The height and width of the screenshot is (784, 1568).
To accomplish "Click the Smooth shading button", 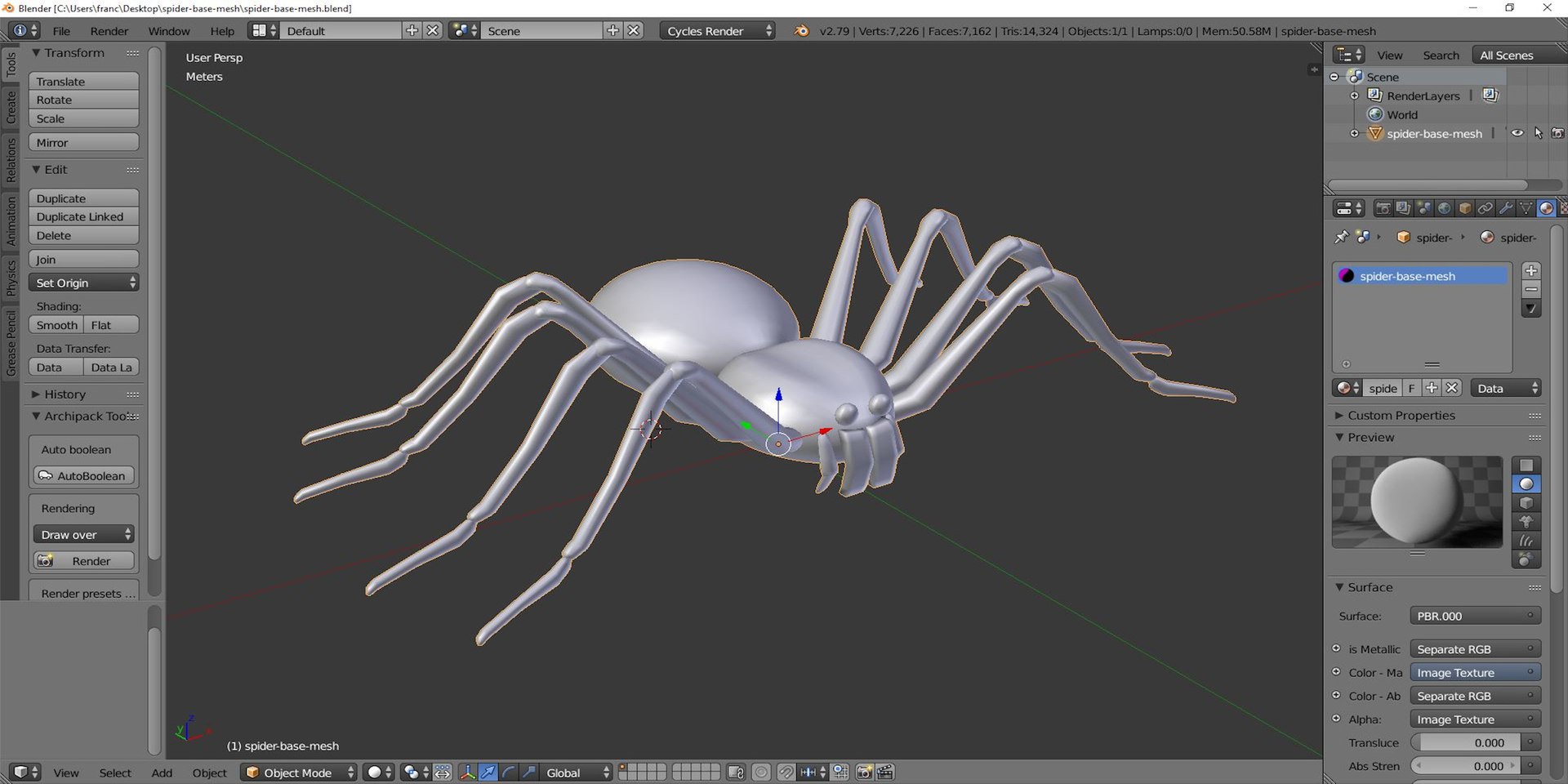I will (x=56, y=324).
